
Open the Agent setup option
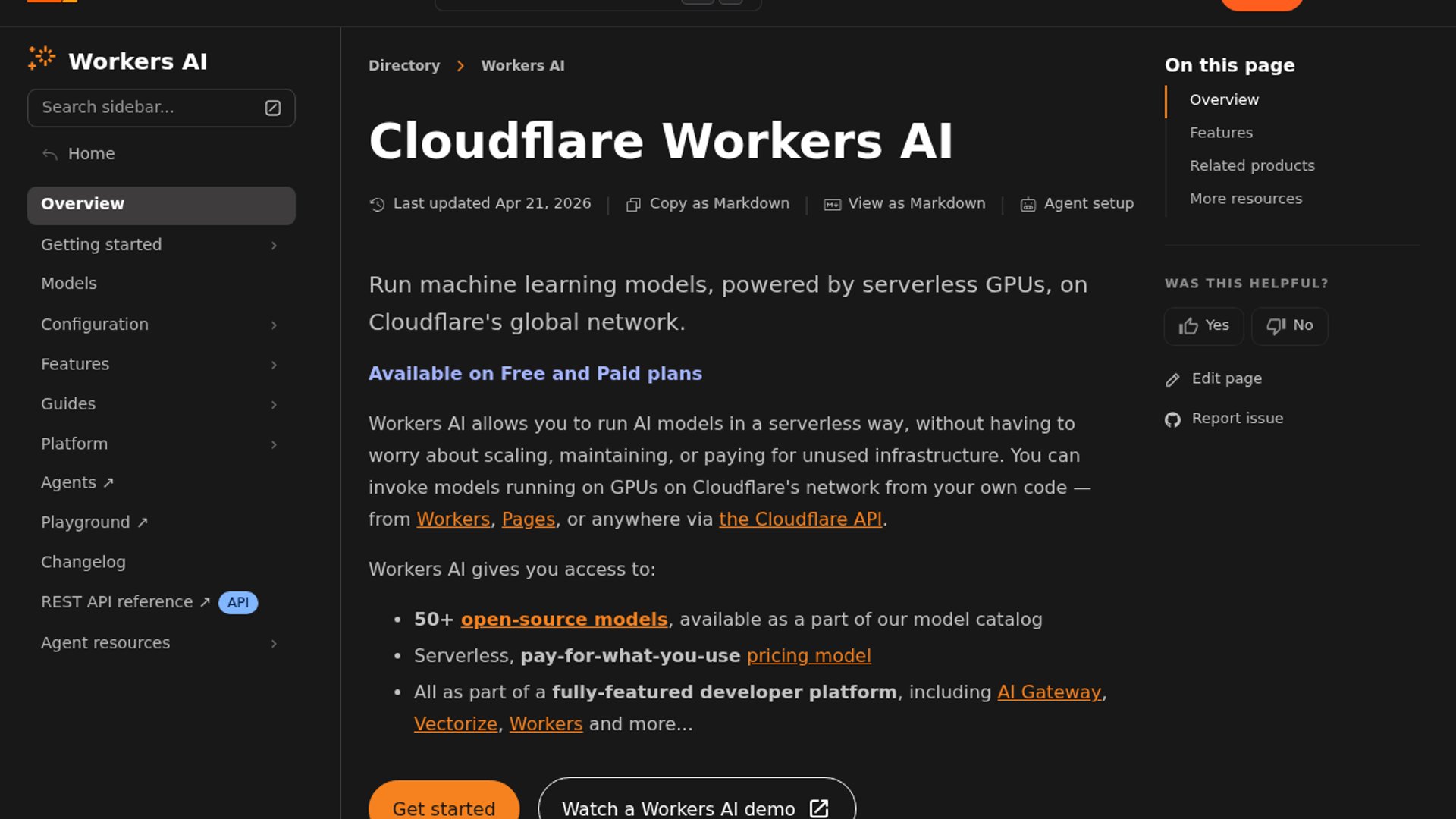pyautogui.click(x=1077, y=204)
